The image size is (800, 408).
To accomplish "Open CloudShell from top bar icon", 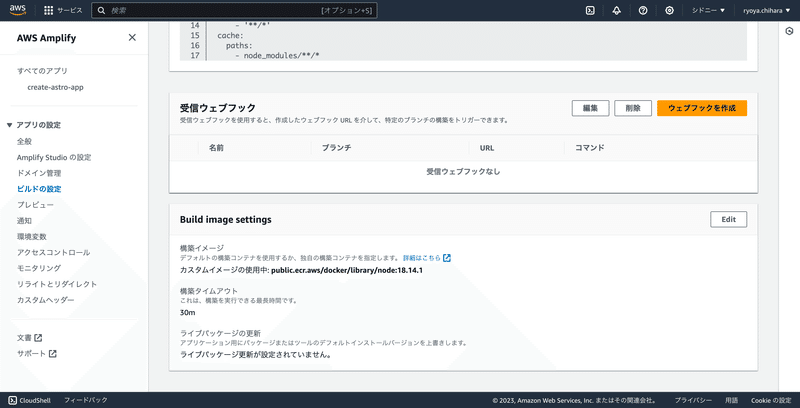I will [590, 10].
